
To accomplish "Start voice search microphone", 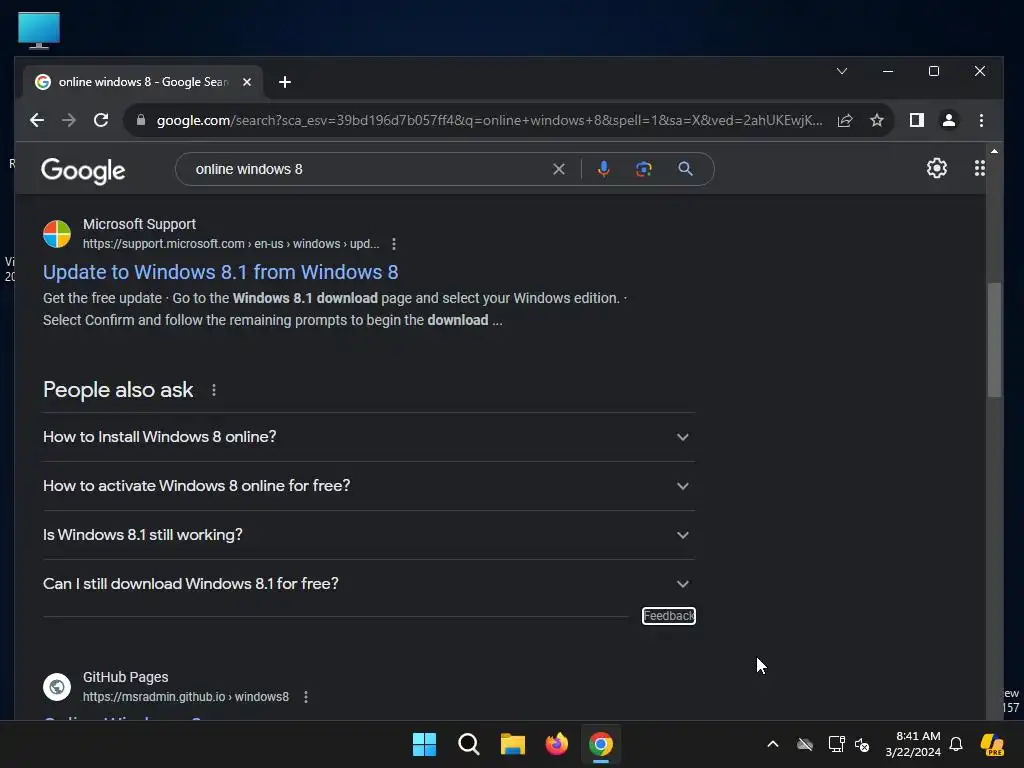I will point(603,169).
